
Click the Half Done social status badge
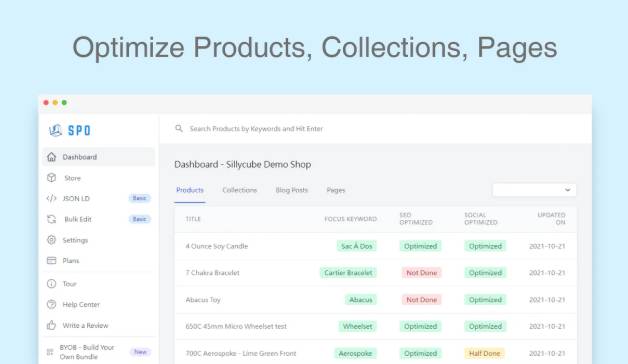(x=484, y=353)
